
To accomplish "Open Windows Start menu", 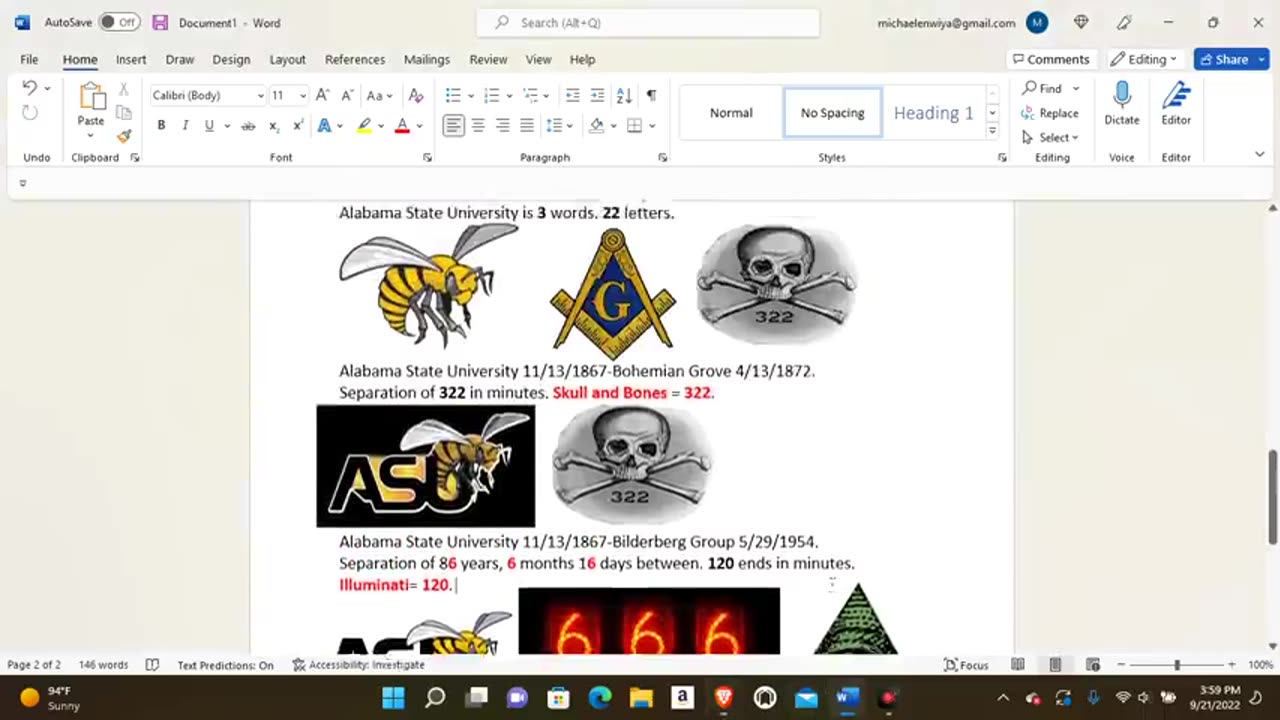I will 393,697.
